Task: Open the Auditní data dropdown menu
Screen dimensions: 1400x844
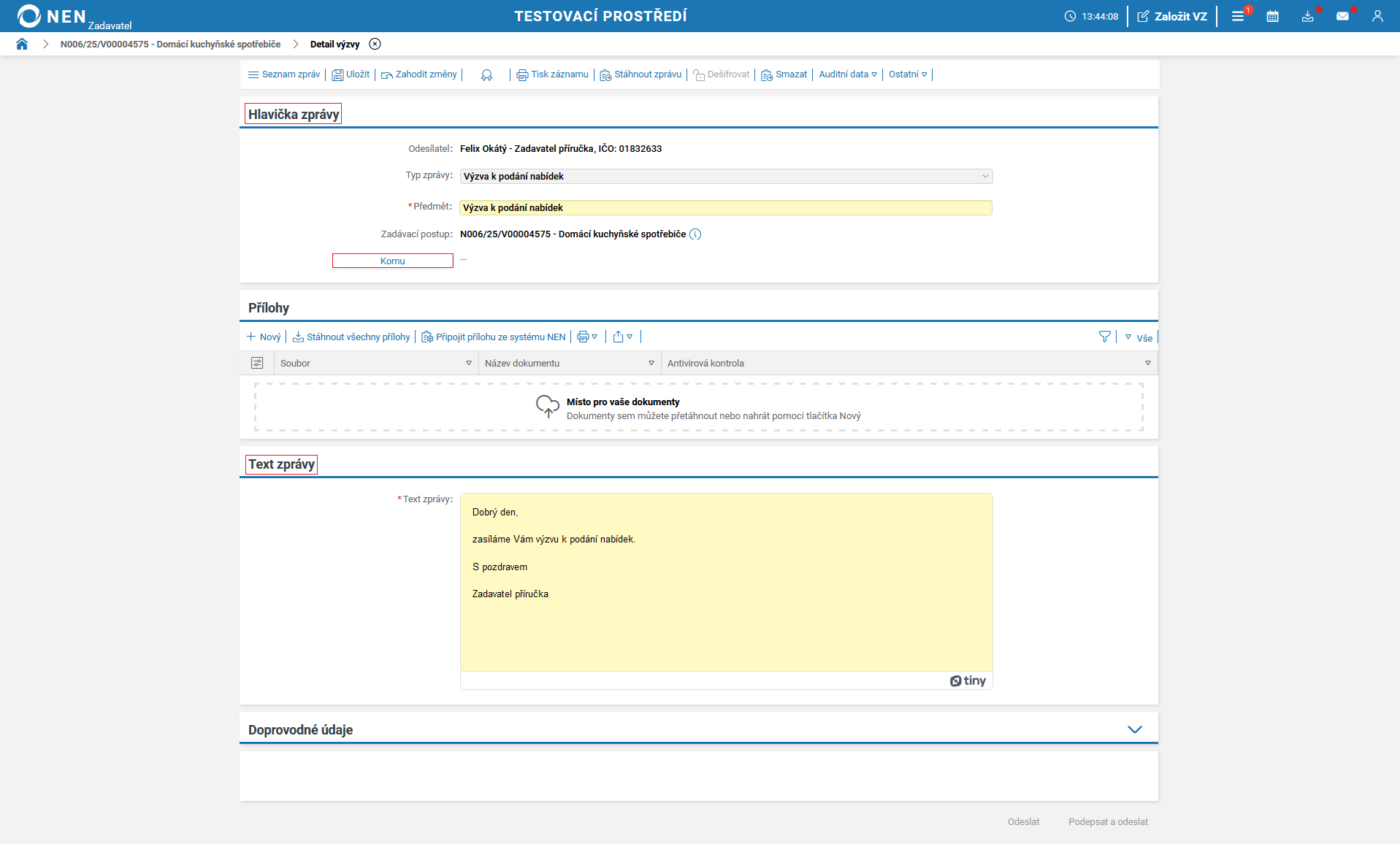Action: click(847, 74)
